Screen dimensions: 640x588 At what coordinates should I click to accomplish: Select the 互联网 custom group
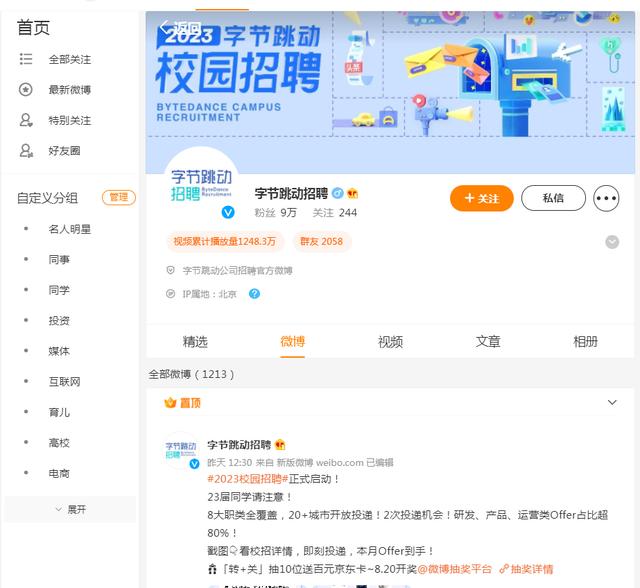(64, 382)
